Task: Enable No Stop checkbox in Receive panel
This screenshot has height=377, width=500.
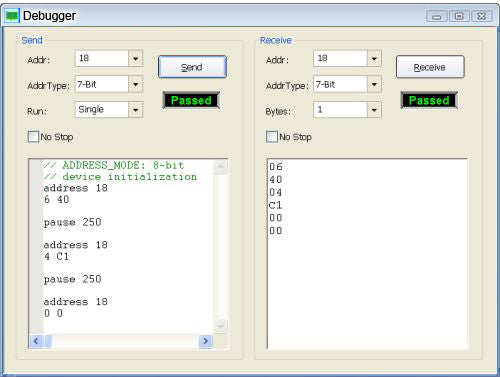Action: [272, 137]
